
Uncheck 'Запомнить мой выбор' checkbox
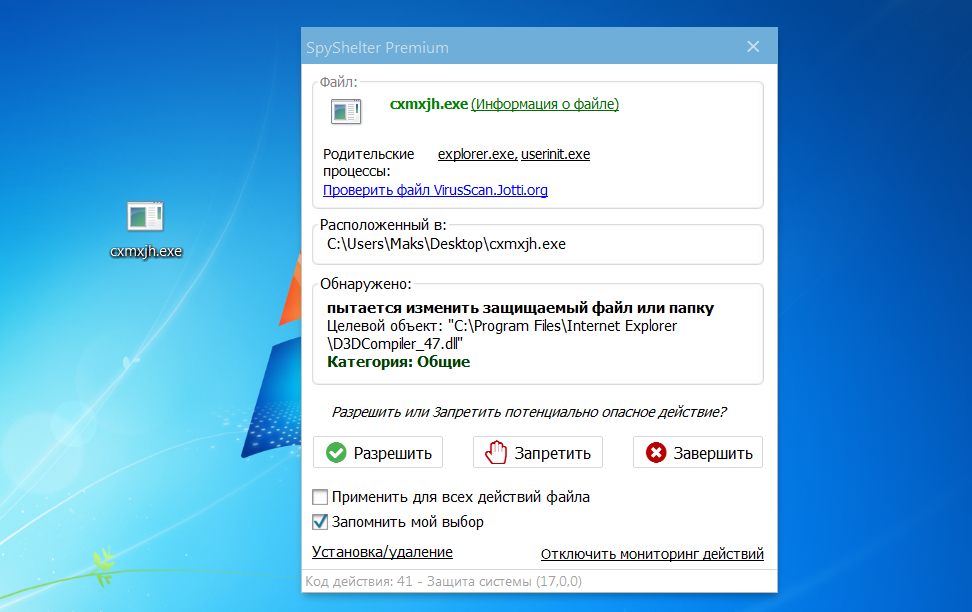tap(320, 521)
